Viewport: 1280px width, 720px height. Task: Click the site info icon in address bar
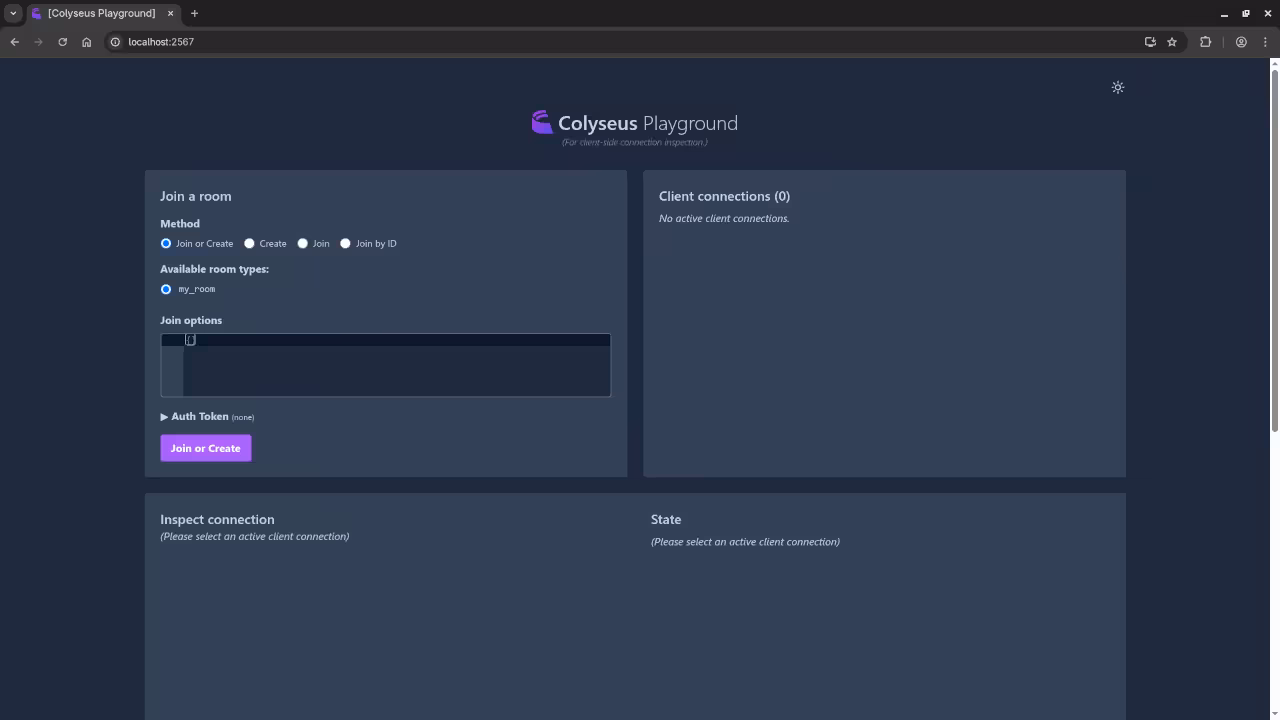(x=115, y=42)
